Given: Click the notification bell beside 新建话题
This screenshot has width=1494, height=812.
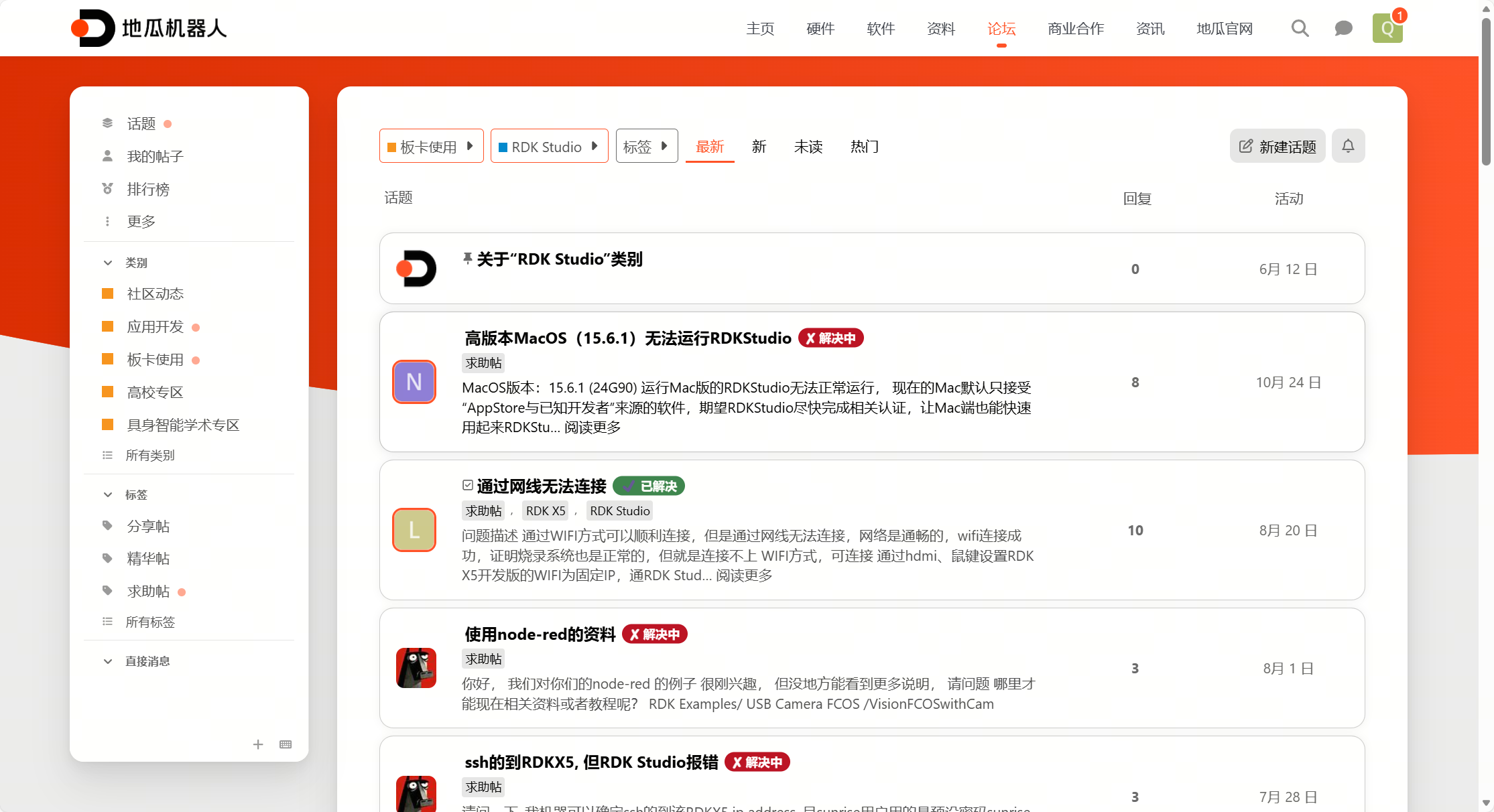Looking at the screenshot, I should click(1348, 145).
